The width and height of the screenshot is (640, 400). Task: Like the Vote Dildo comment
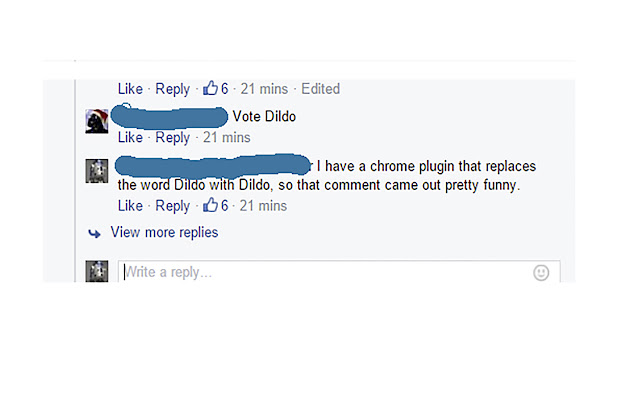tap(130, 137)
